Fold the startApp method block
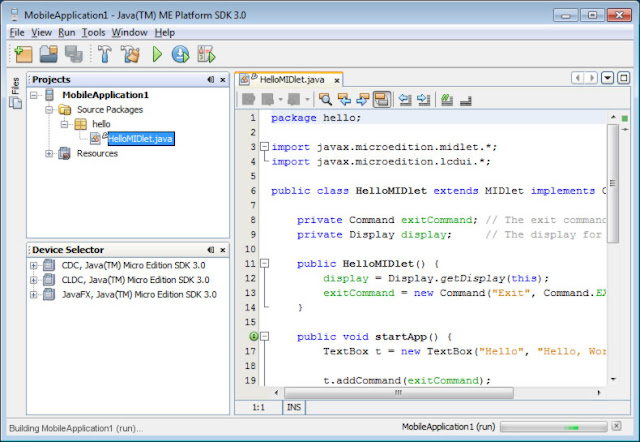This screenshot has height=442, width=640. click(x=264, y=336)
